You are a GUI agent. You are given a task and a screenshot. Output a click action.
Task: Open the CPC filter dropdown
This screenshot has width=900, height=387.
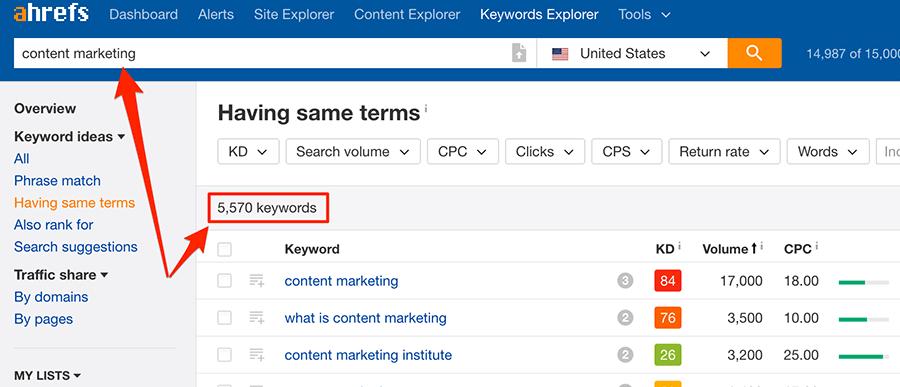463,152
